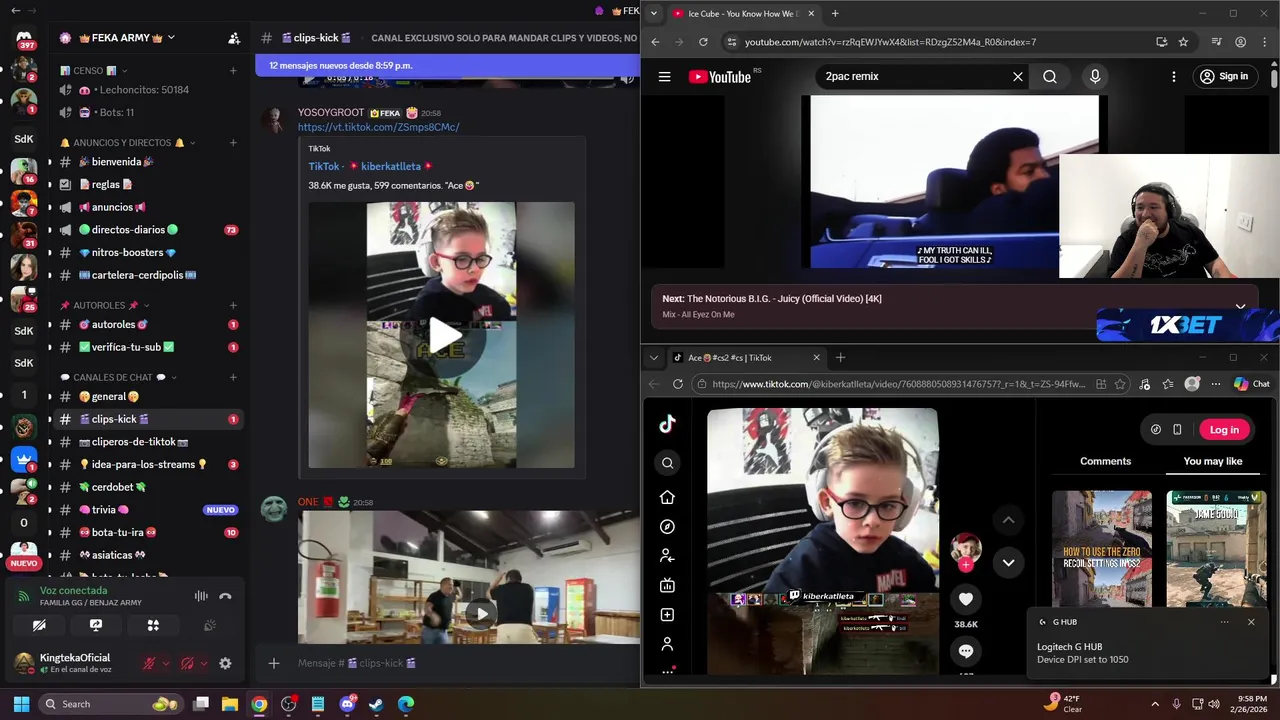Jump to 12 new messages banner
This screenshot has width=1280, height=720.
447,65
